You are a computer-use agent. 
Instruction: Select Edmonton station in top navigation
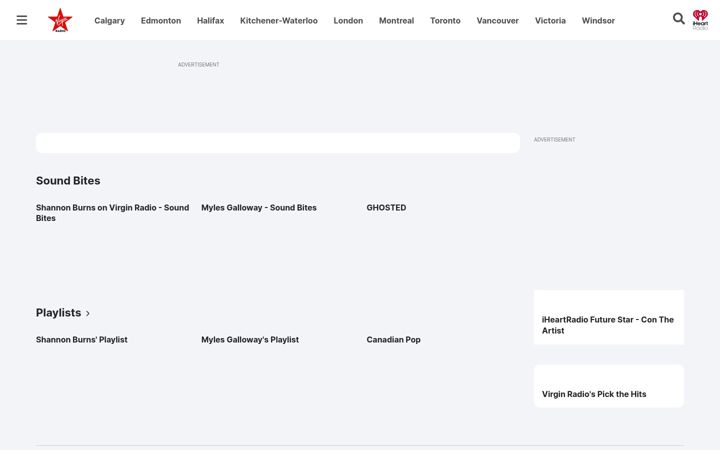(161, 21)
